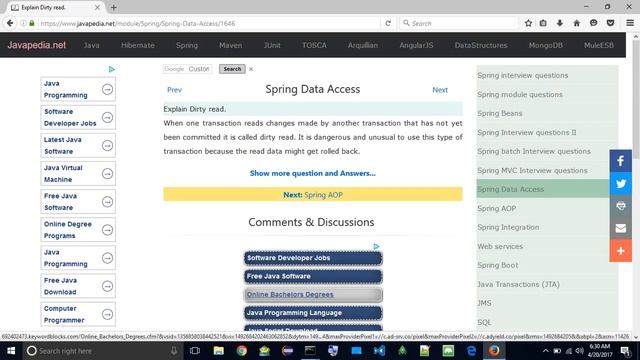Open the Pocket shield icon in toolbar
This screenshot has width=640, height=360.
(x=610, y=23)
